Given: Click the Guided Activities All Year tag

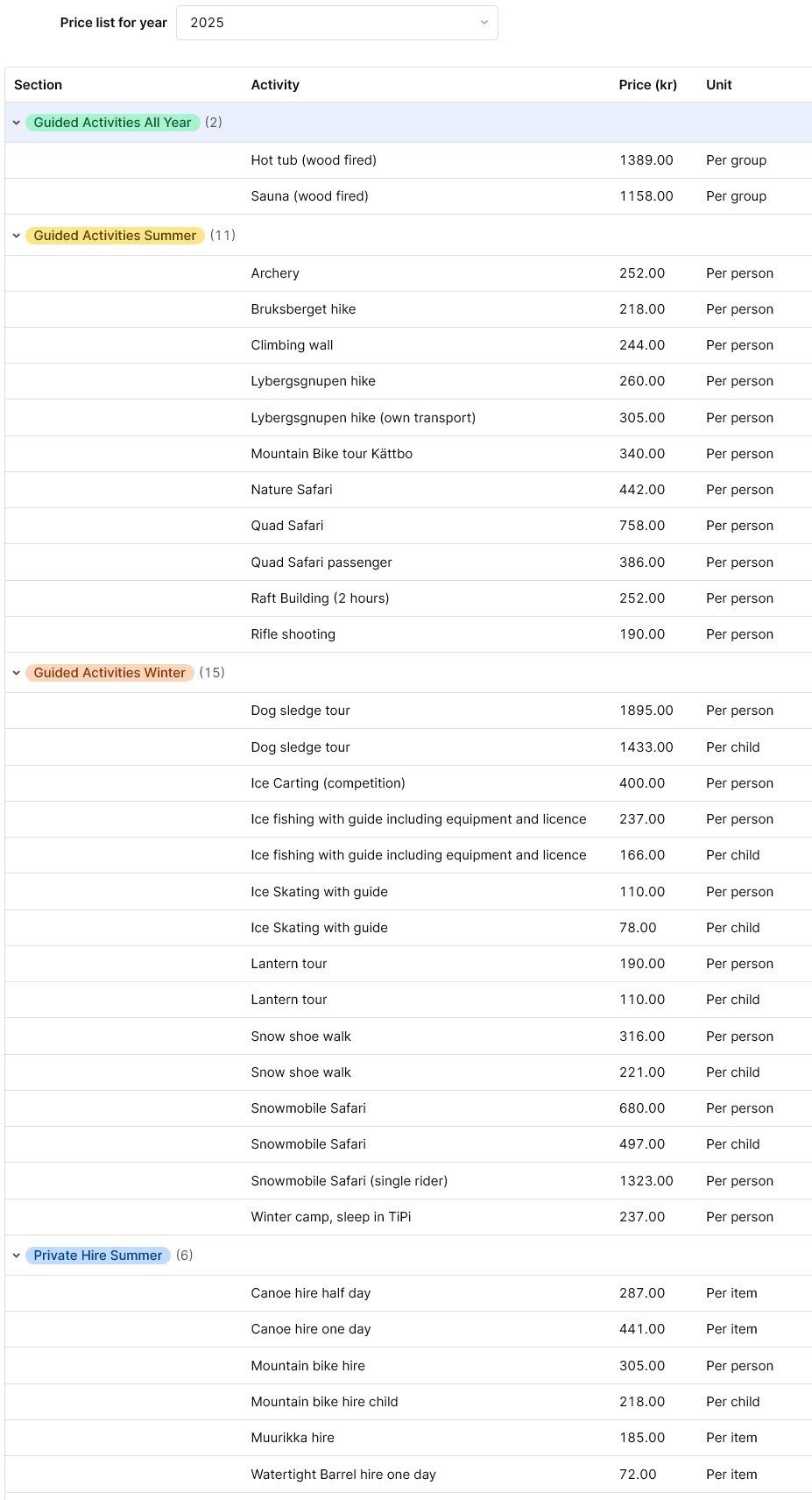Looking at the screenshot, I should [x=112, y=123].
